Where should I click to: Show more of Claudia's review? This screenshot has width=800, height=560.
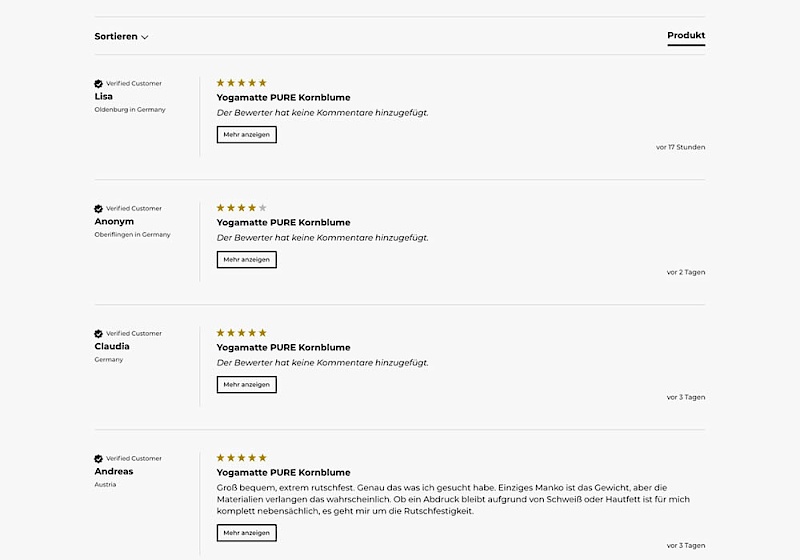[x=246, y=384]
